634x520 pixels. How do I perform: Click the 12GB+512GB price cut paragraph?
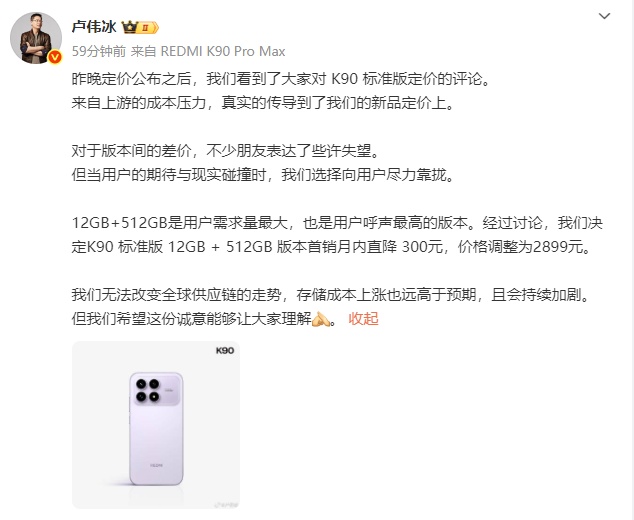click(337, 235)
